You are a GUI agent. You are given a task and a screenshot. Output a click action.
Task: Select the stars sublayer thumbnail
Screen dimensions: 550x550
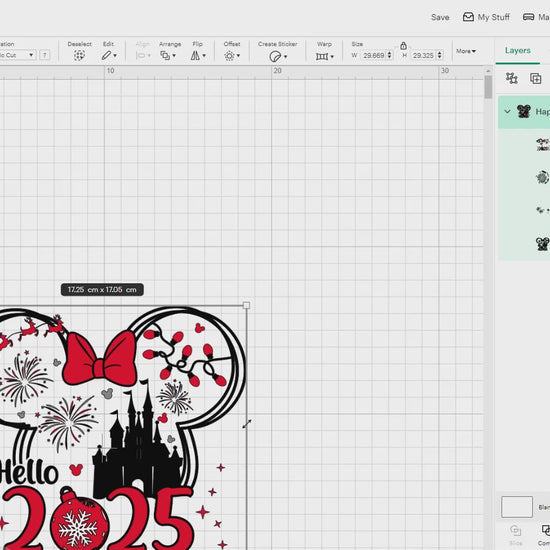point(543,210)
